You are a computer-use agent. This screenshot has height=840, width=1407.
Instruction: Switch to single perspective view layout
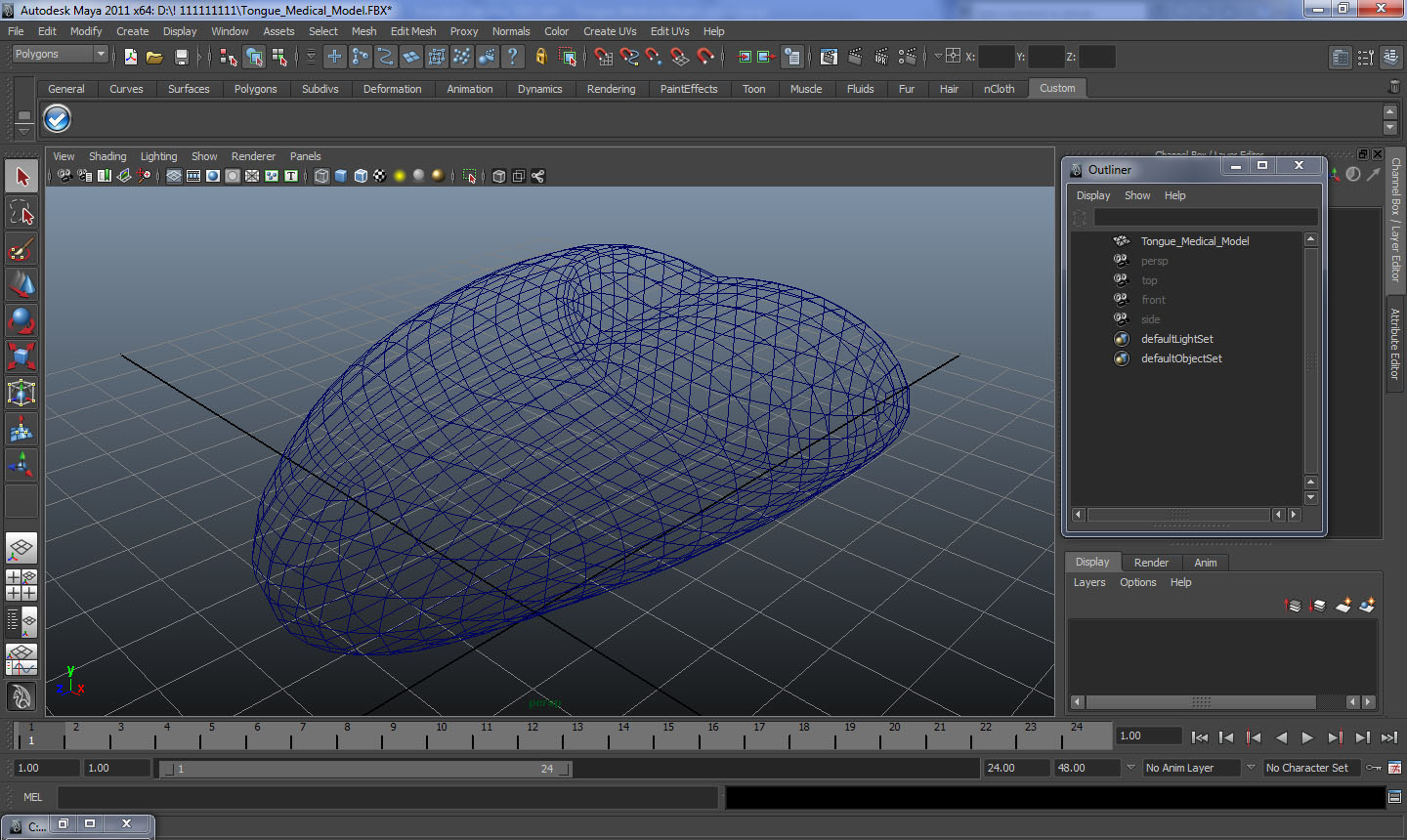tap(21, 549)
